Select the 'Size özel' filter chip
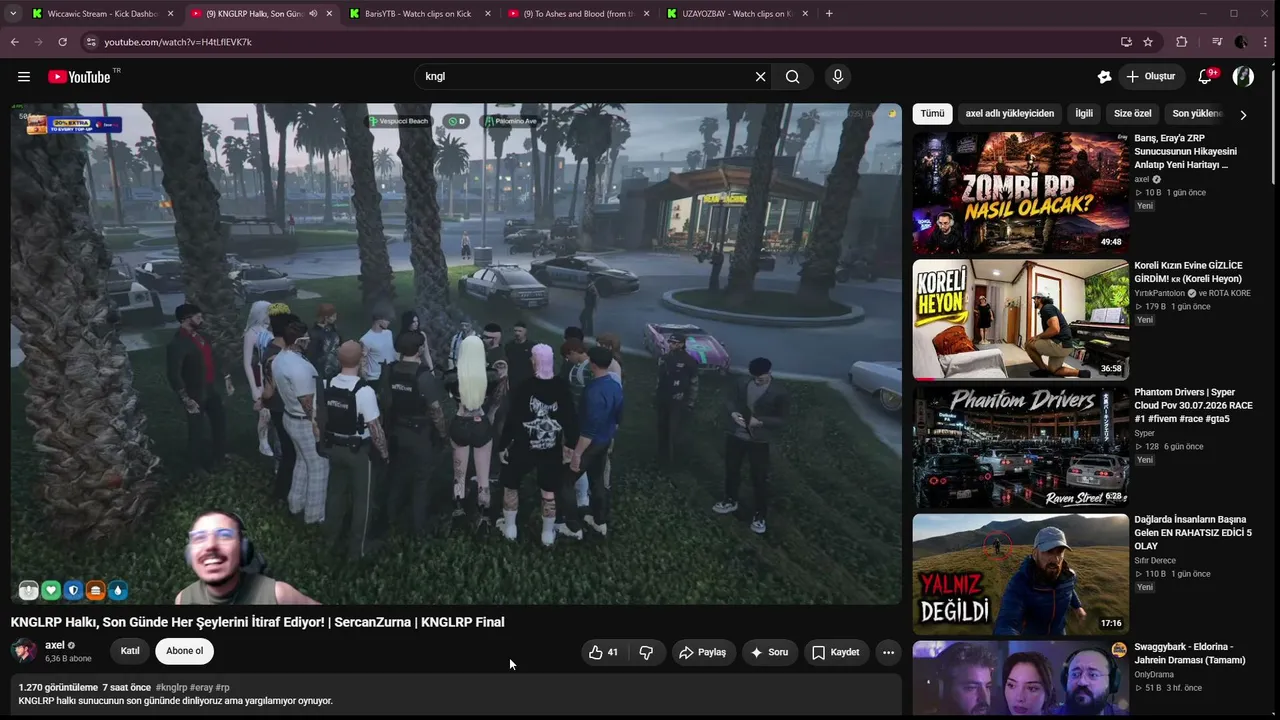Screen dimensions: 1280x720 pyautogui.click(x=1133, y=114)
